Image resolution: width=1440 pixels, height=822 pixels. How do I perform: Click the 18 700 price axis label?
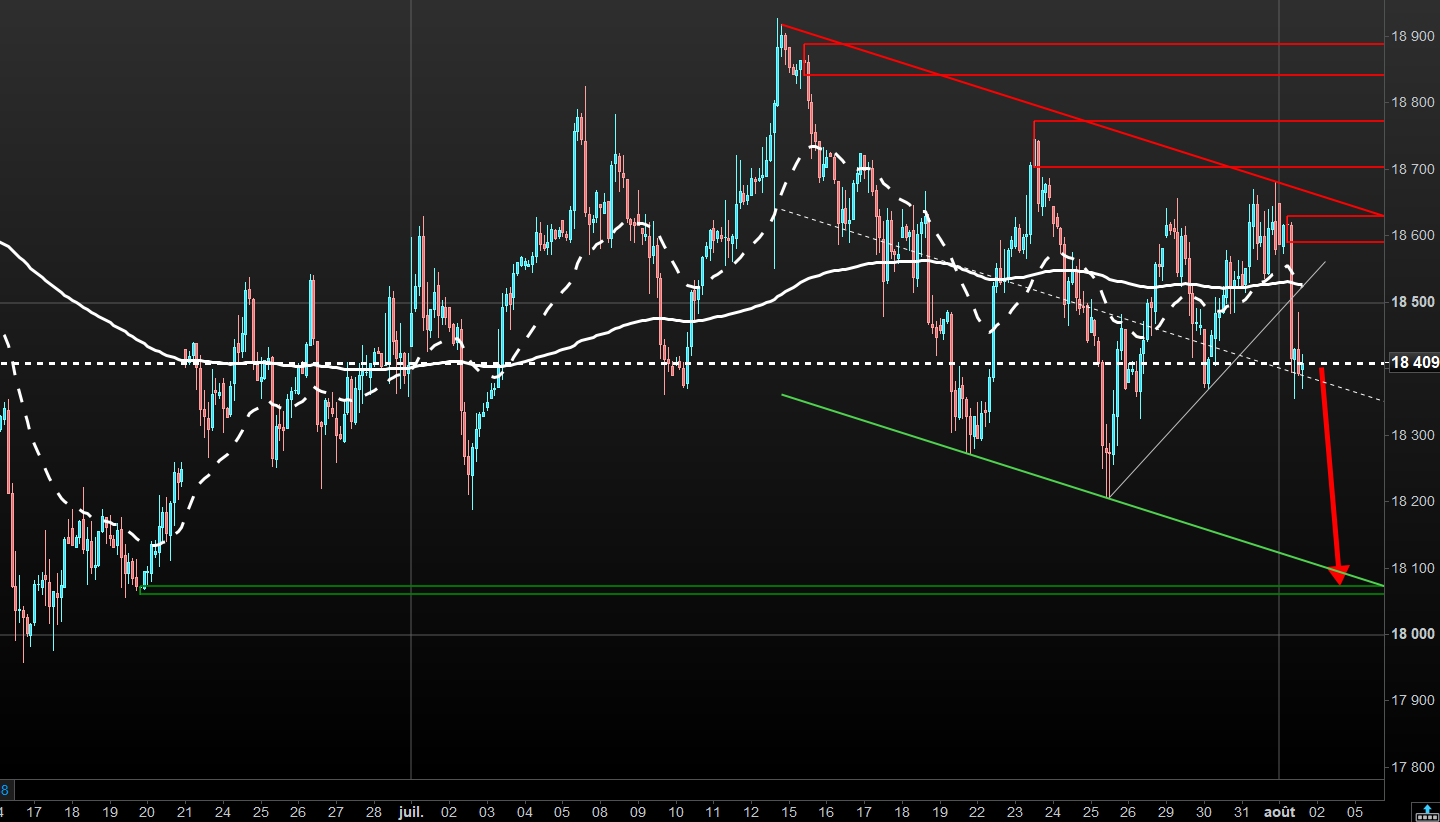pos(1413,169)
